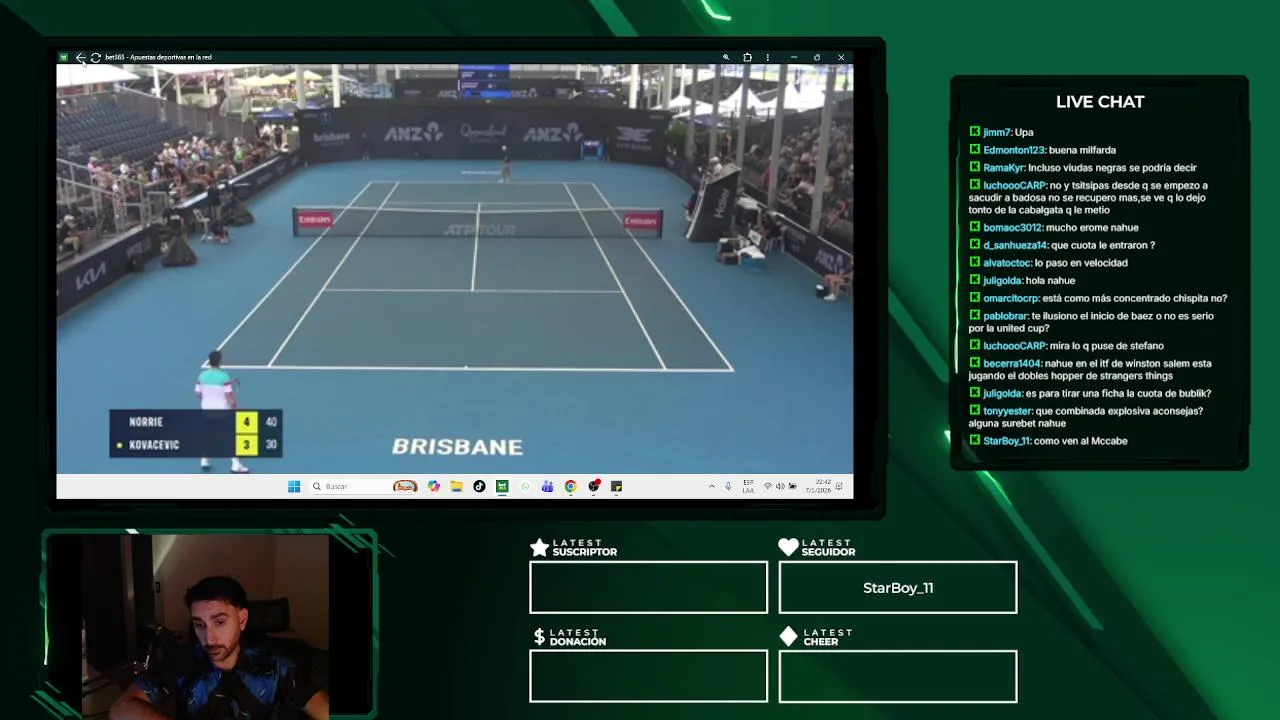This screenshot has height=720, width=1280.
Task: Open the extensions puzzle icon in the title bar
Action: tap(747, 58)
